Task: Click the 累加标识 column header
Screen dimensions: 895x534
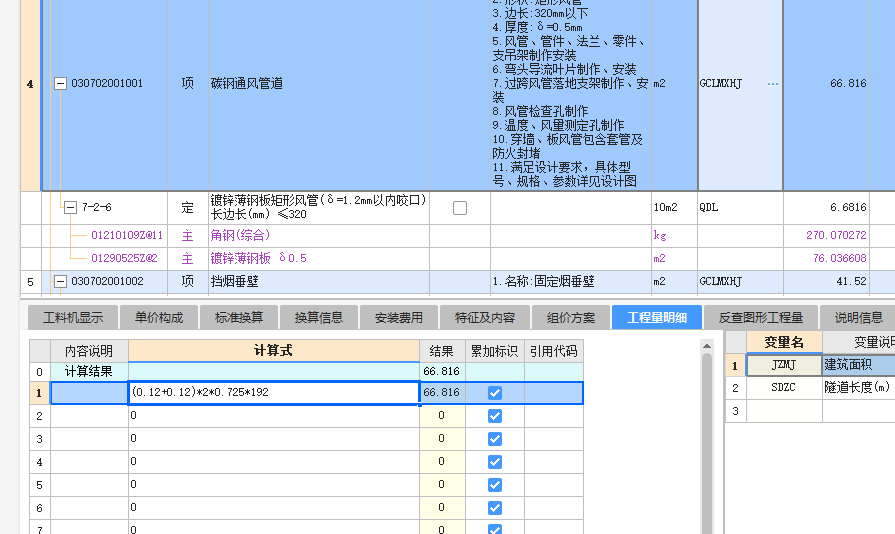Action: (x=495, y=350)
